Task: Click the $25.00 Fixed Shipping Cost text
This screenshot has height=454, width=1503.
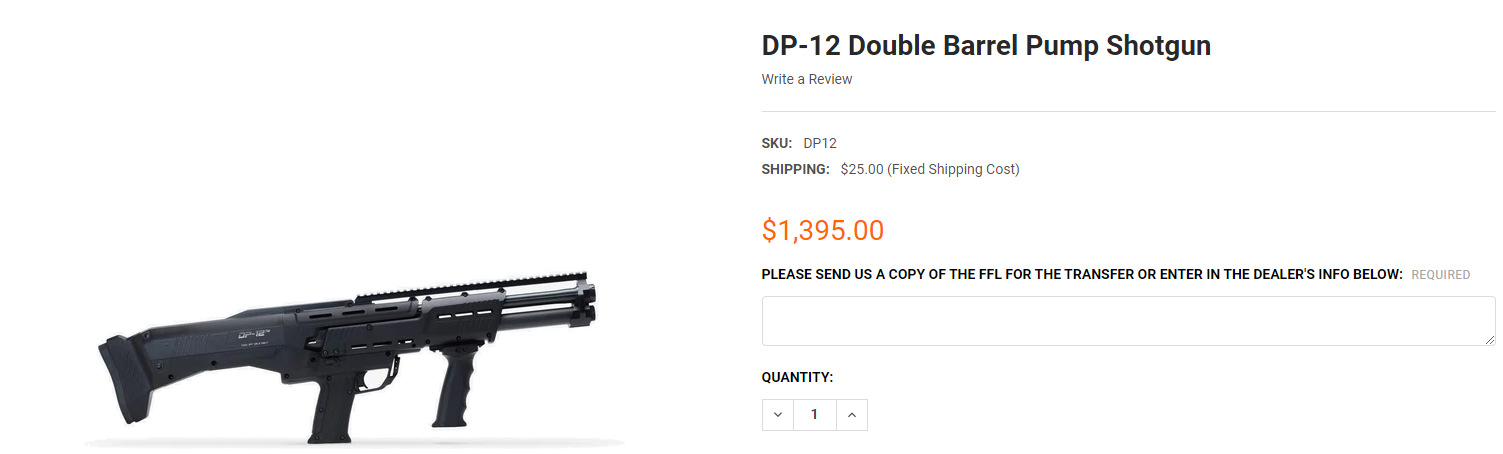Action: (x=930, y=169)
